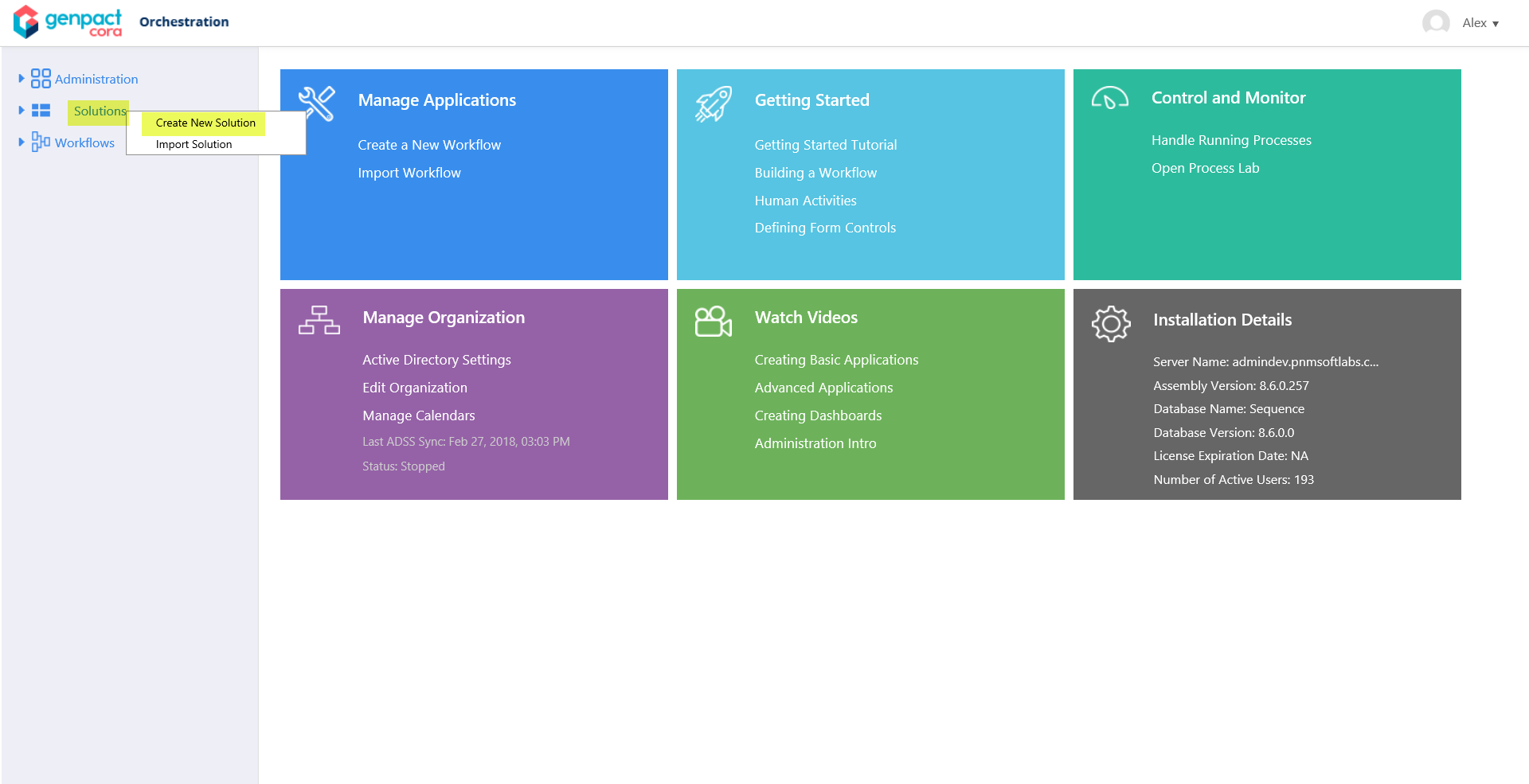
Task: Open the Administration Intro video
Action: pyautogui.click(x=815, y=443)
